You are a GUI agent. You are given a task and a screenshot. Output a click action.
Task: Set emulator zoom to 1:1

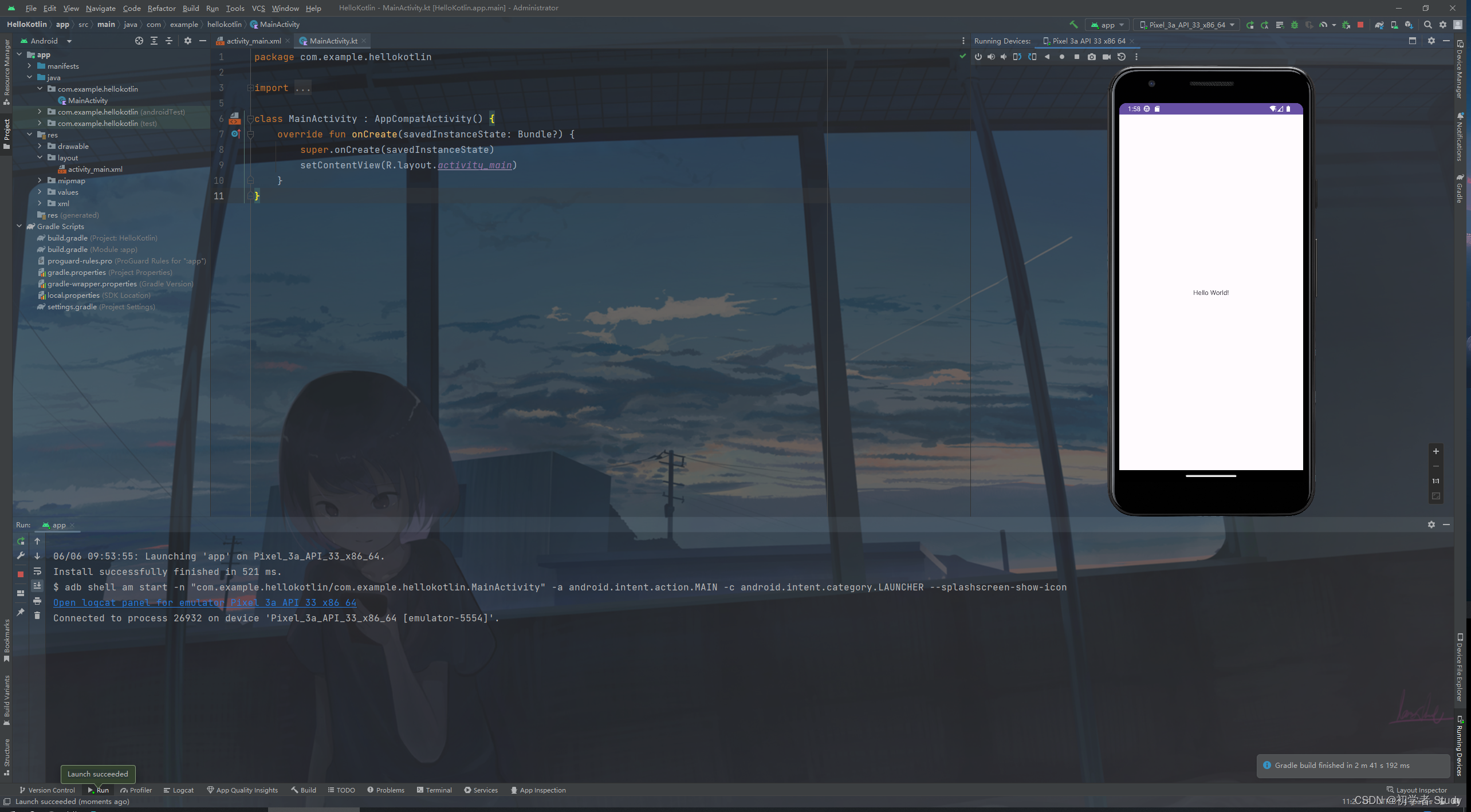(x=1436, y=481)
